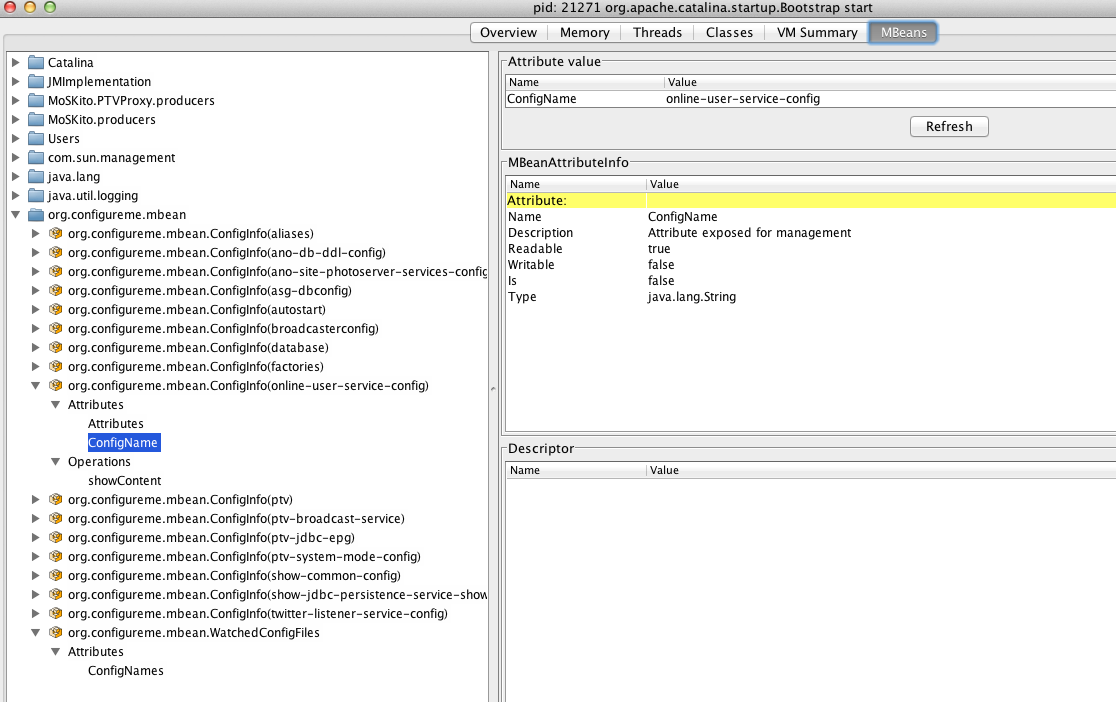Click the MBean icon for WatchedConfigFiles
This screenshot has height=702, width=1116.
56,632
